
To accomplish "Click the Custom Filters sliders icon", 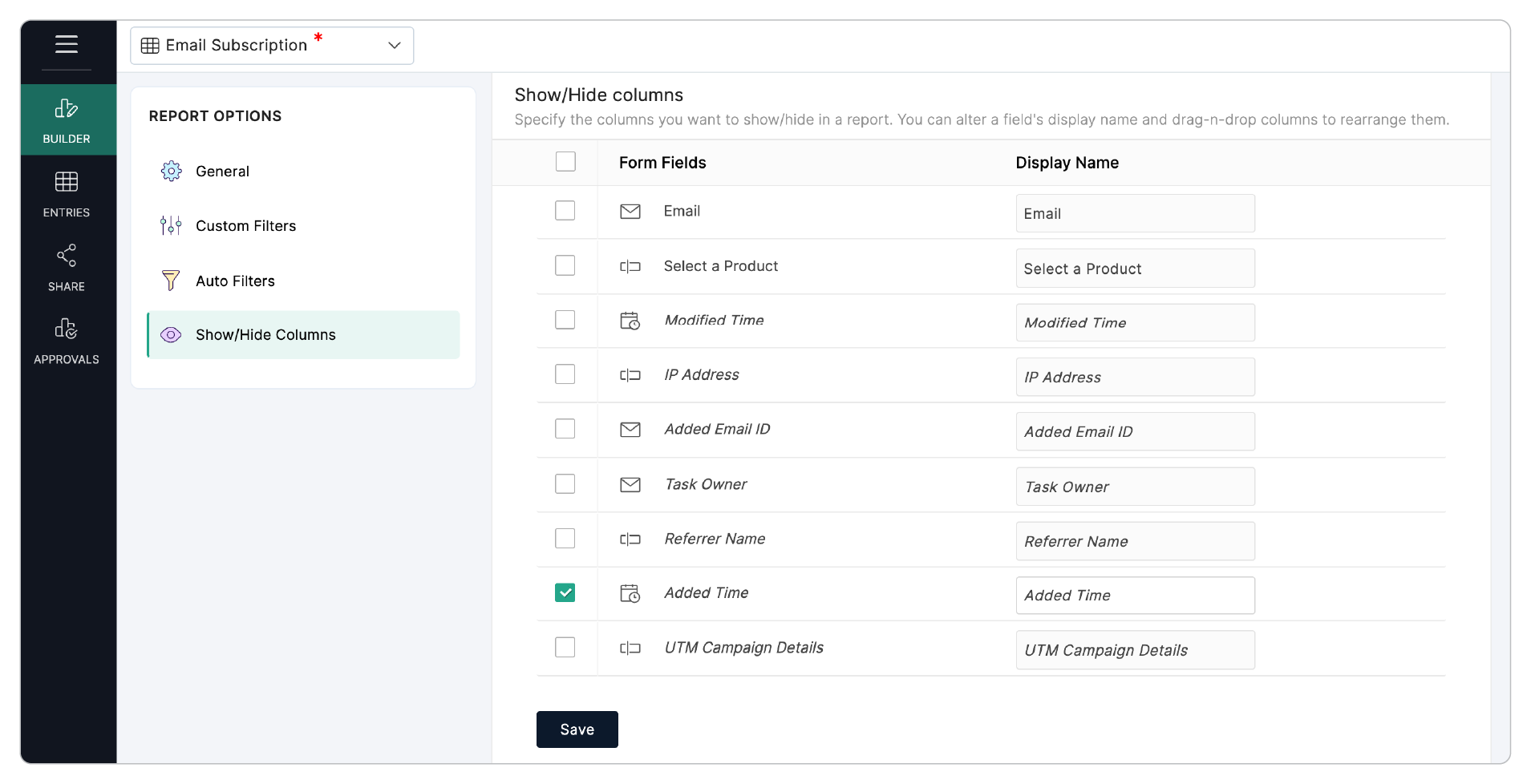I will tap(171, 225).
